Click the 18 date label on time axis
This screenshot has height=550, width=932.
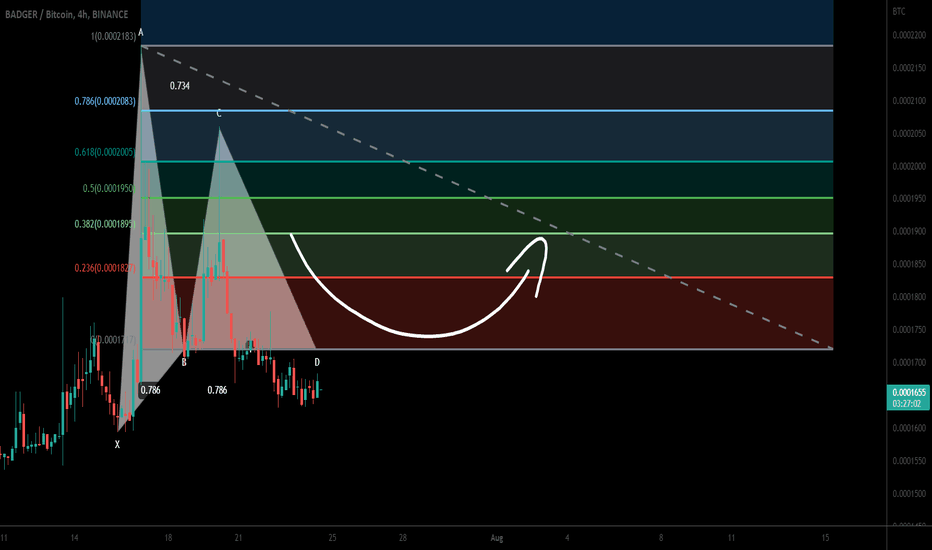point(168,538)
